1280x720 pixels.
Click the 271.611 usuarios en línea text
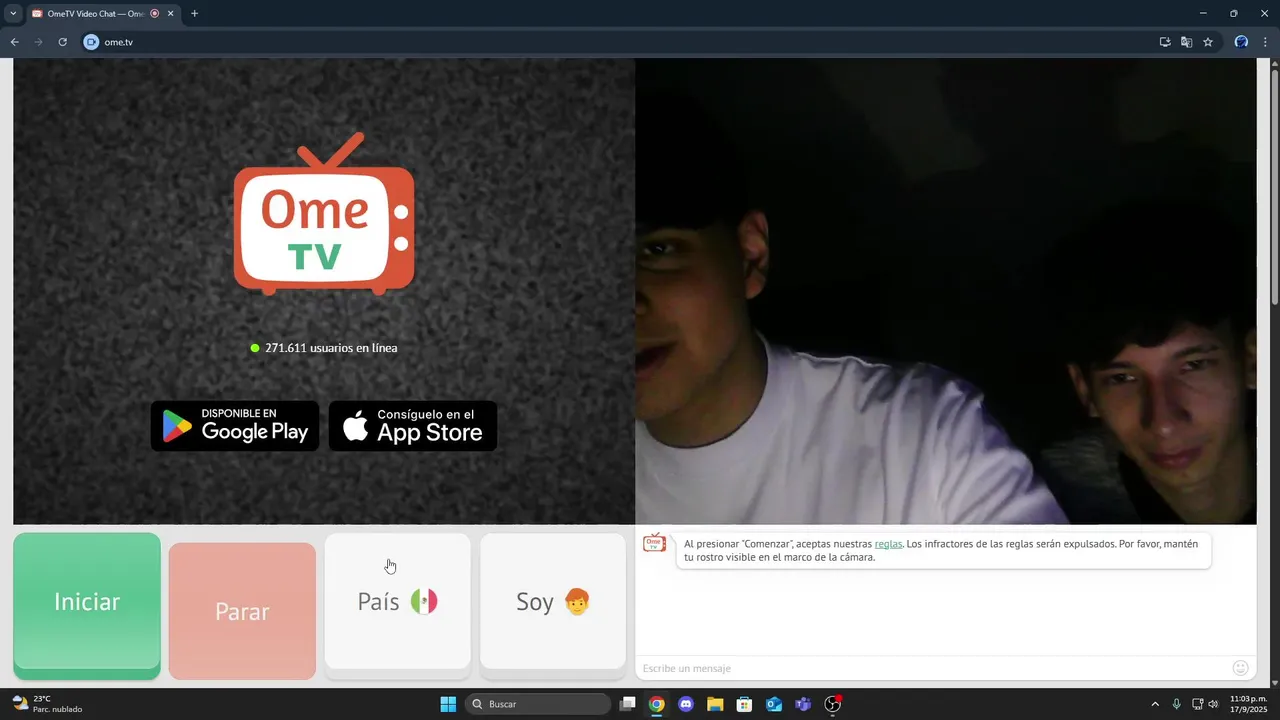331,348
